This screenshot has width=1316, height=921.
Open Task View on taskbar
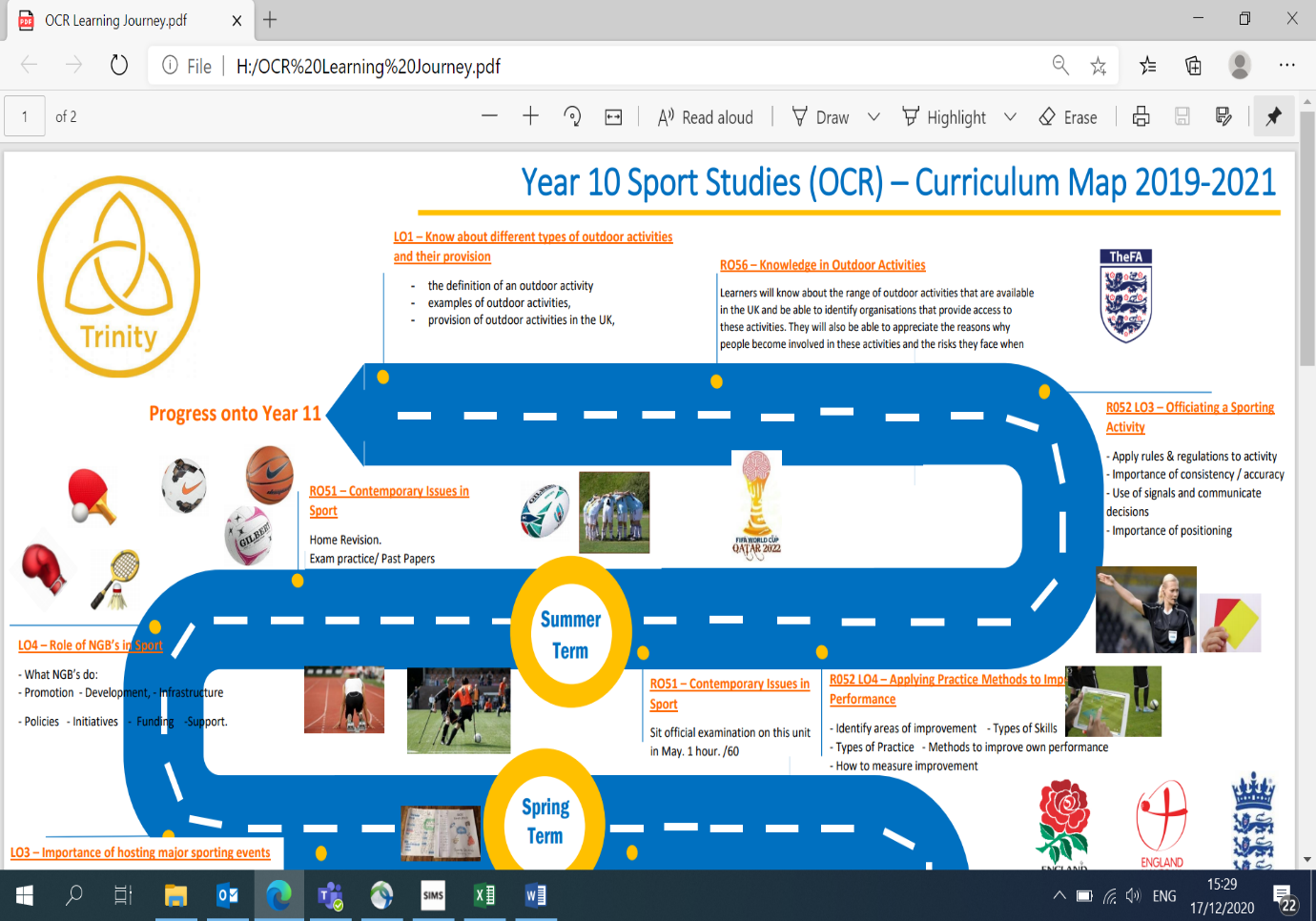tap(123, 895)
